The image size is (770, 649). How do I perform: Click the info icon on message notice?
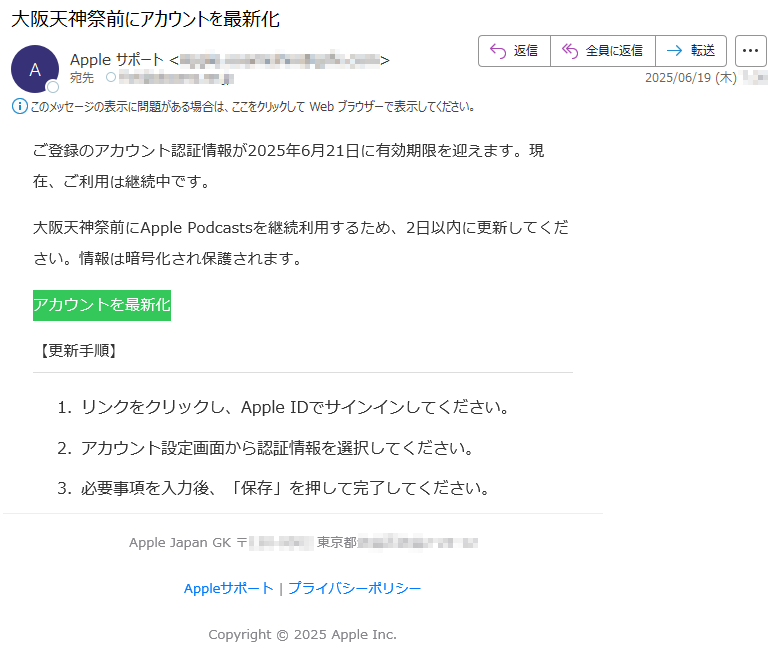pos(19,106)
